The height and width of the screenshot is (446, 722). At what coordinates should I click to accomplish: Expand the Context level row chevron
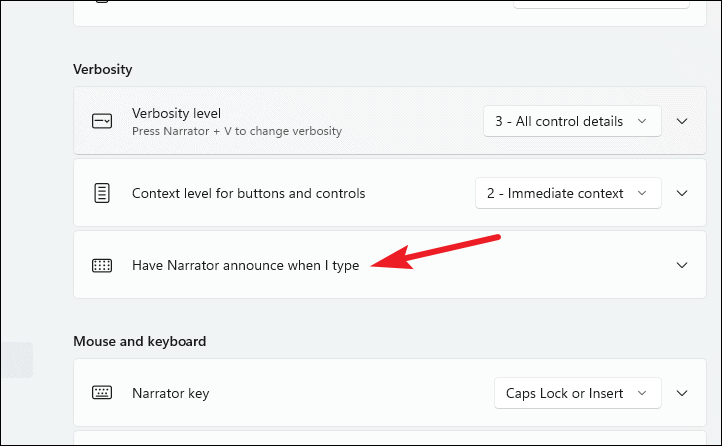(682, 193)
